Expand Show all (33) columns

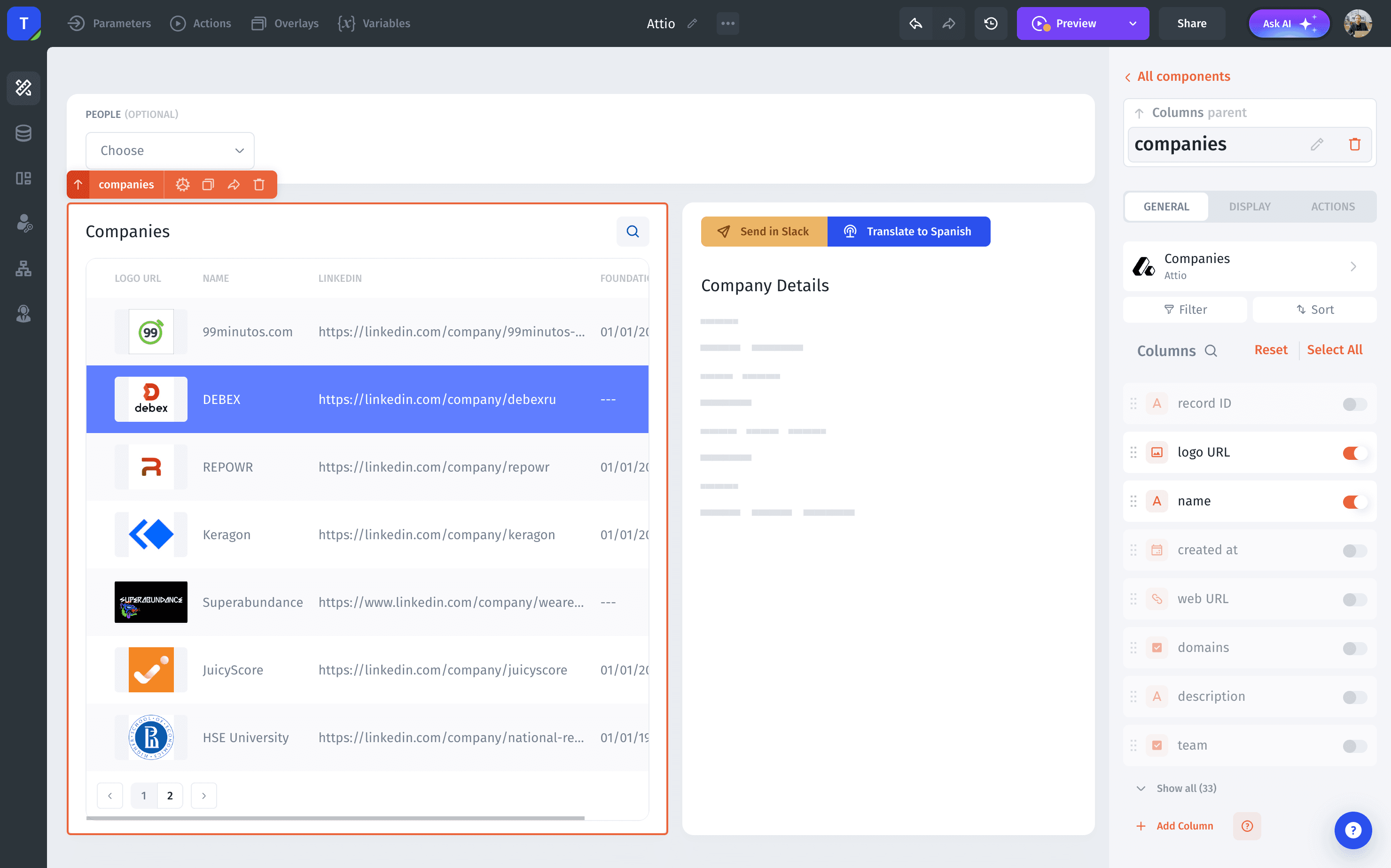[x=1185, y=788]
